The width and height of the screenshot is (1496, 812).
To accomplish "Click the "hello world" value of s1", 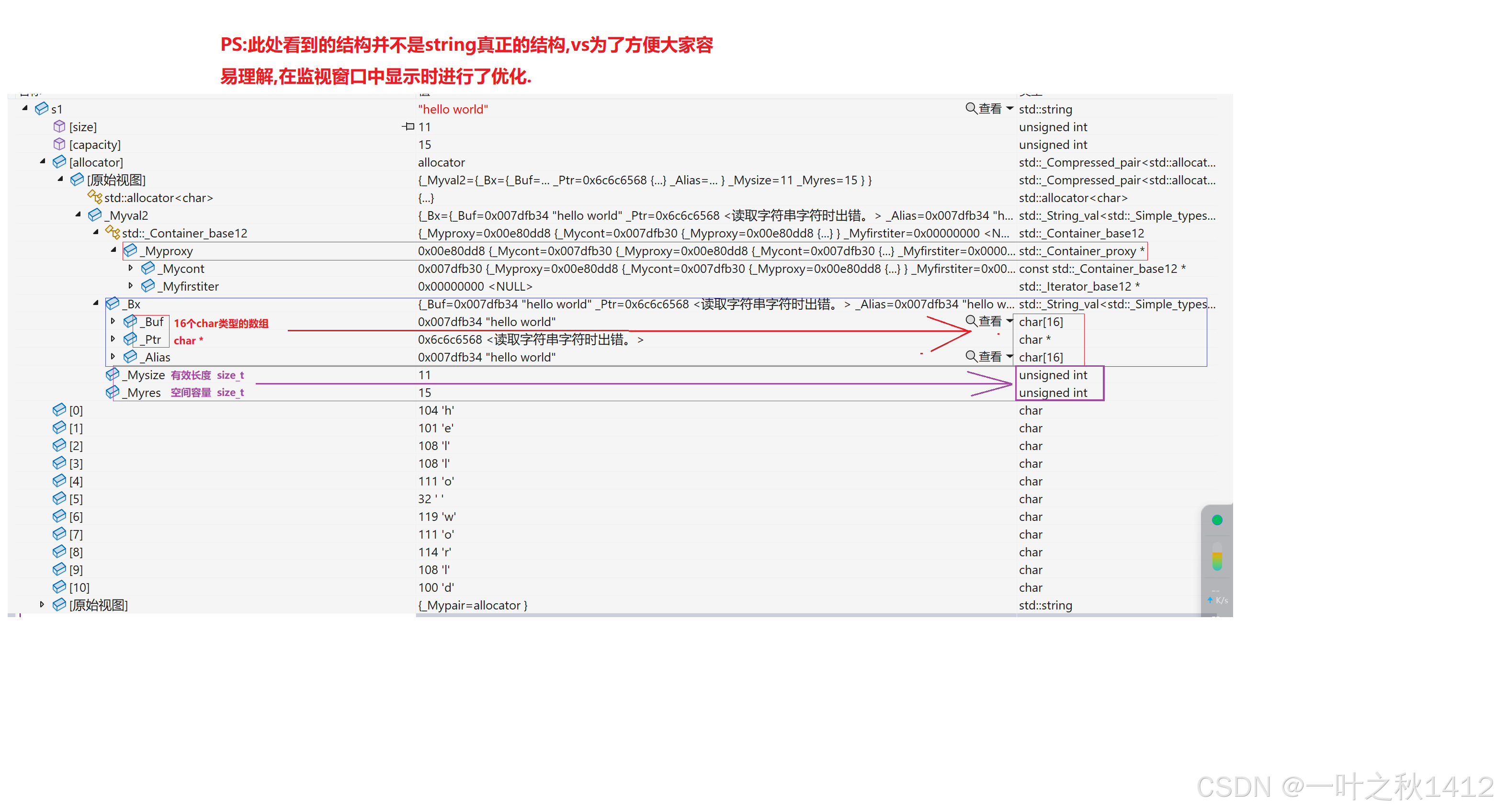I will [x=453, y=109].
